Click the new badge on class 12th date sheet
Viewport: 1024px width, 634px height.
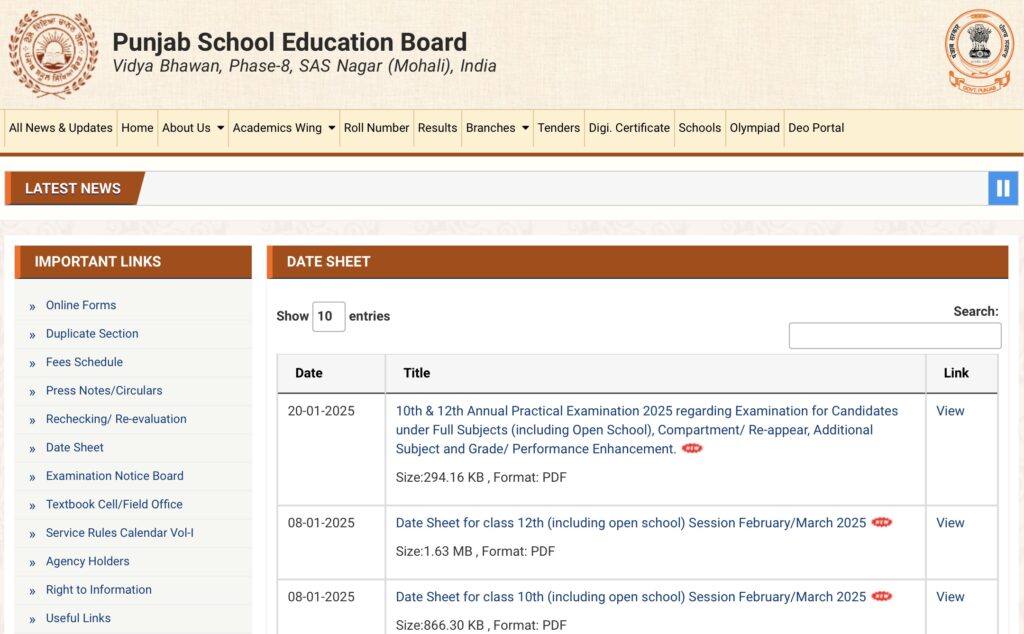[x=882, y=522]
